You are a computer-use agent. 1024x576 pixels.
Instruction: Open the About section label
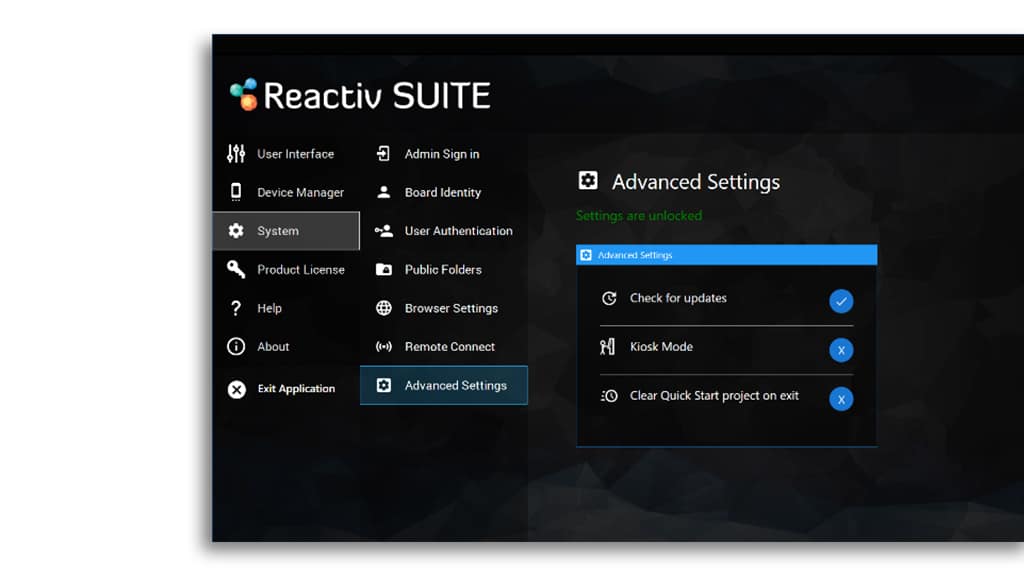(x=273, y=347)
